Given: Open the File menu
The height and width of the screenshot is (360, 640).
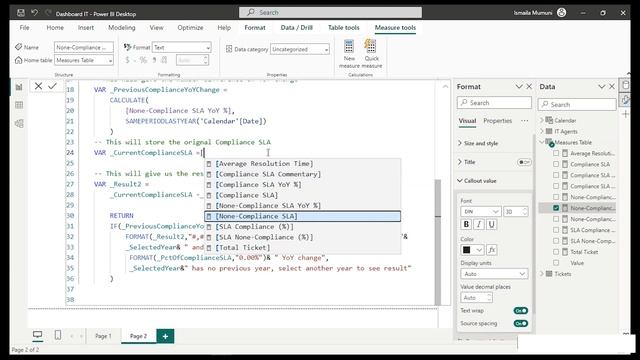Looking at the screenshot, I should pos(24,27).
